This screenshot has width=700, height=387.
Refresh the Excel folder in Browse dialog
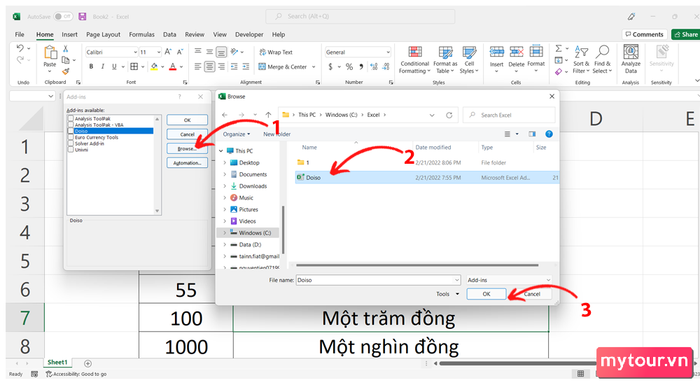tap(449, 115)
